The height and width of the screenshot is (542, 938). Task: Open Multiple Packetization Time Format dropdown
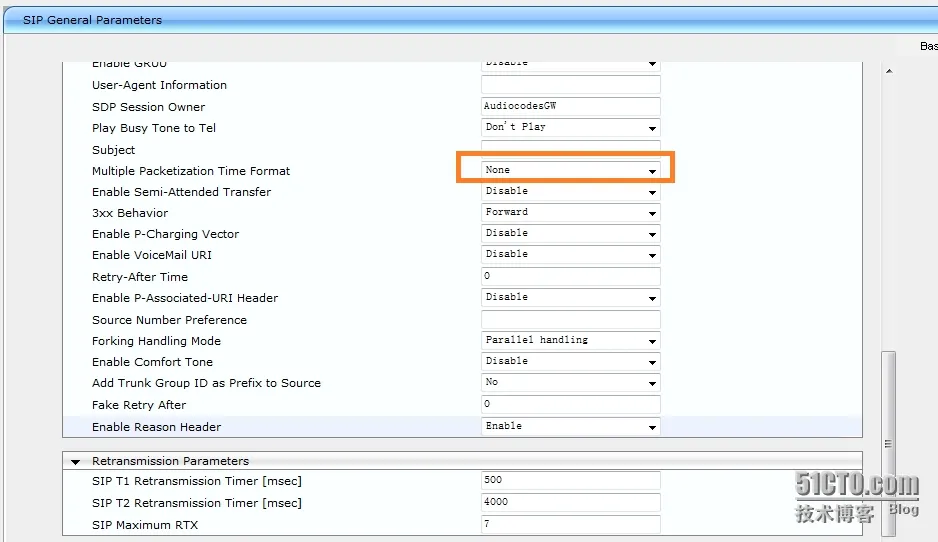tap(570, 170)
